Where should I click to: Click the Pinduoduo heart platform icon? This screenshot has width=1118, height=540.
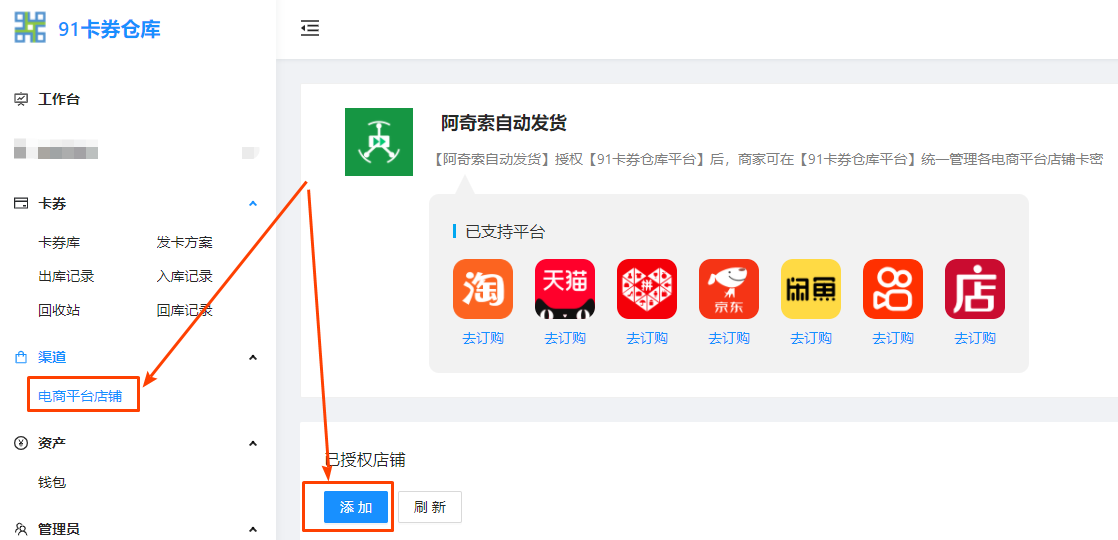647,289
